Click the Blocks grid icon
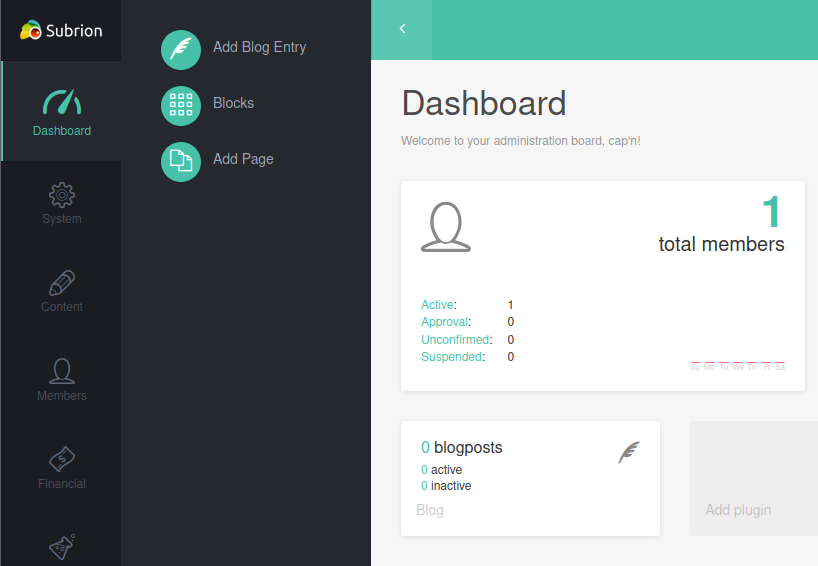Viewport: 818px width, 566px height. click(x=181, y=105)
